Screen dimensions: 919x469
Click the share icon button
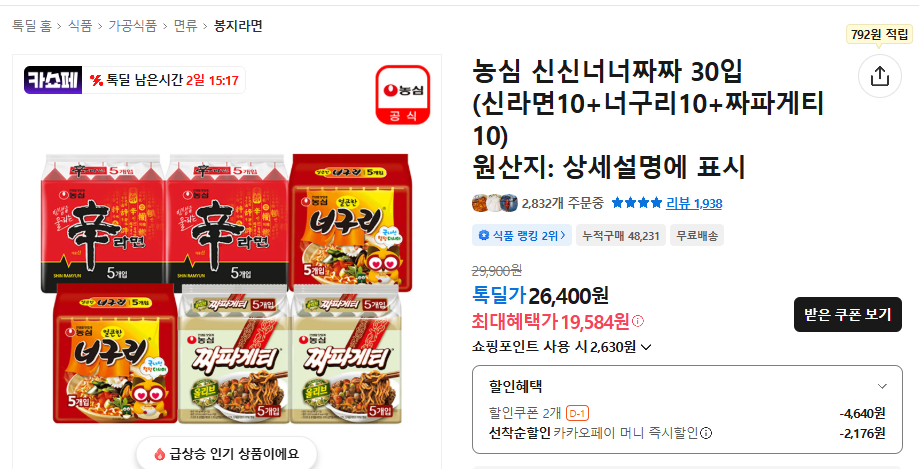[879, 76]
